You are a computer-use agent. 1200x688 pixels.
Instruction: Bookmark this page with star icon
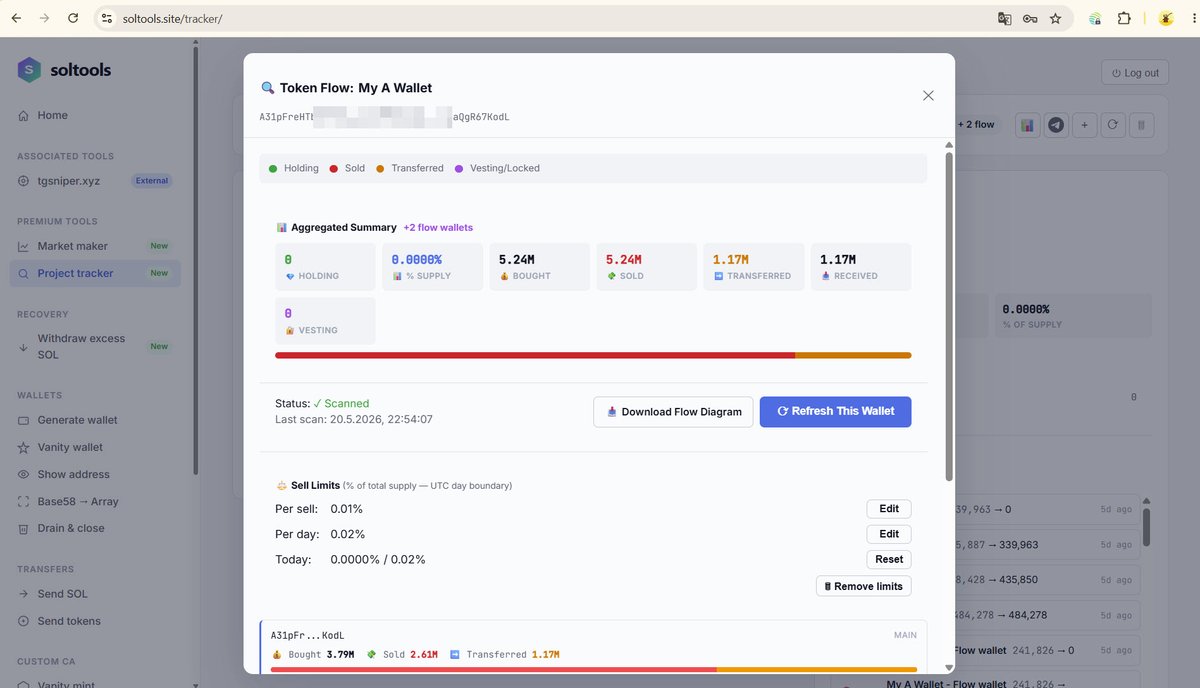click(1055, 18)
